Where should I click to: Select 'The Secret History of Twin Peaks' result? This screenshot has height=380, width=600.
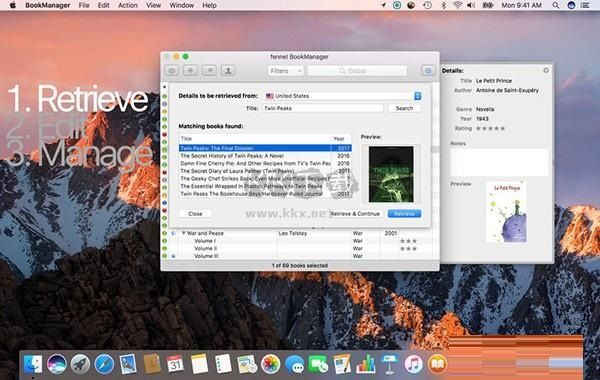[265, 156]
